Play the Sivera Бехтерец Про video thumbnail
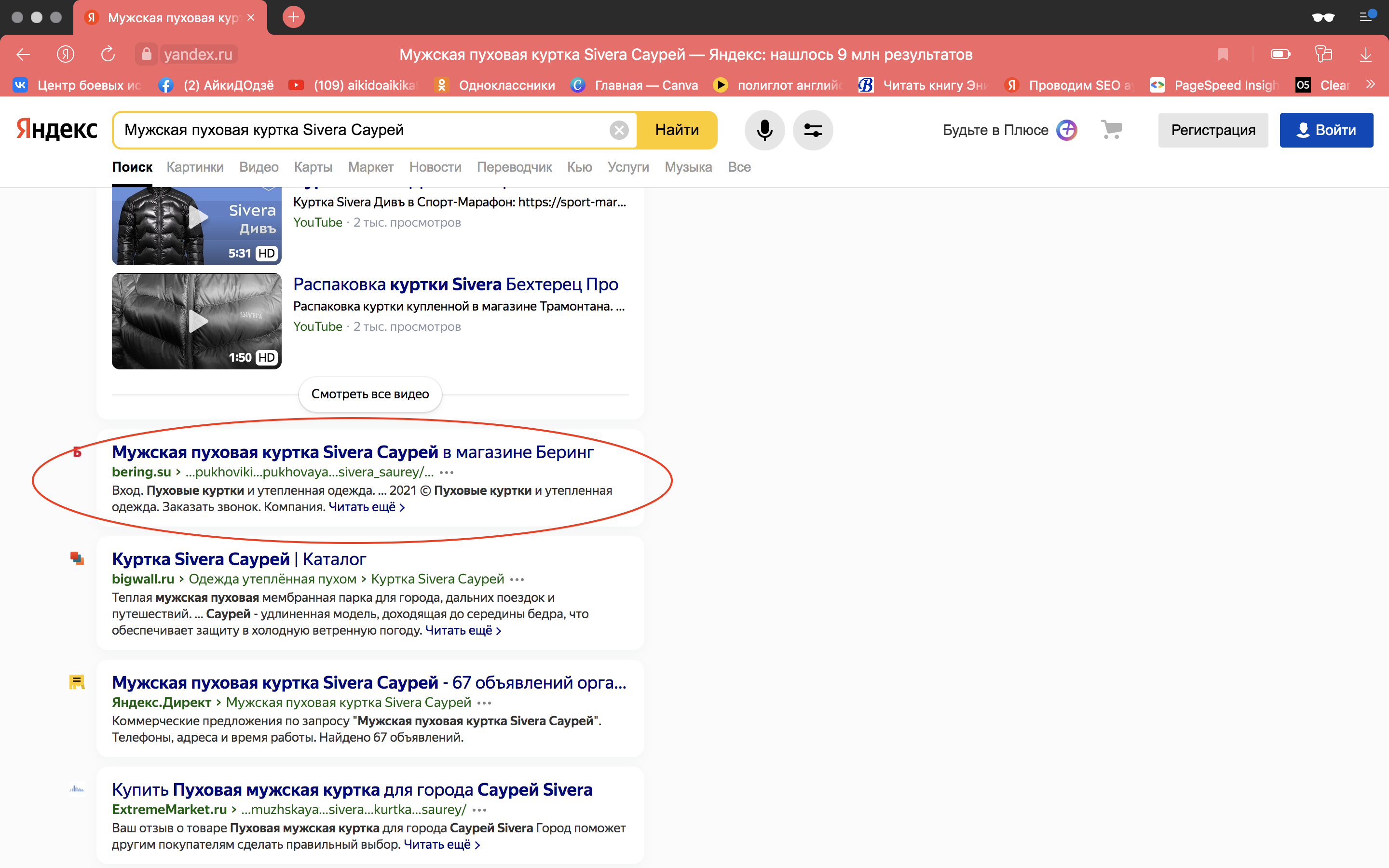This screenshot has height=868, width=1389. (x=197, y=321)
